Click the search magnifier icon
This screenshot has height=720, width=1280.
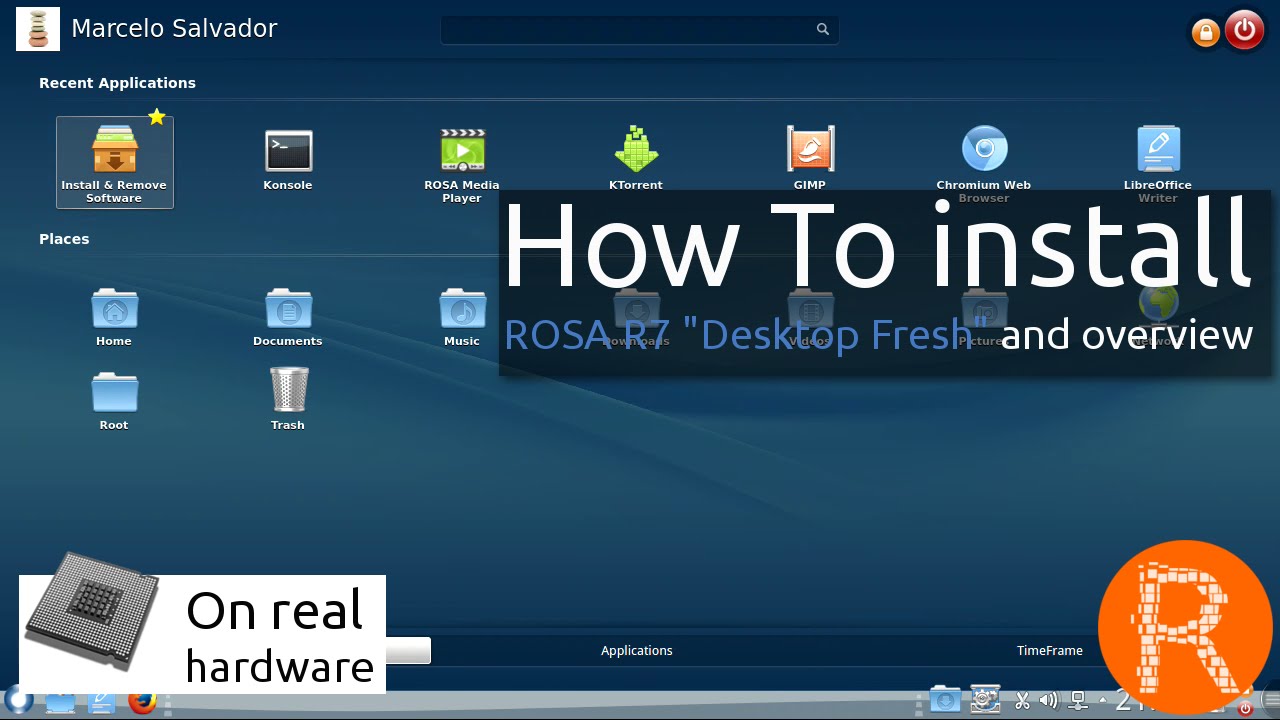(823, 30)
